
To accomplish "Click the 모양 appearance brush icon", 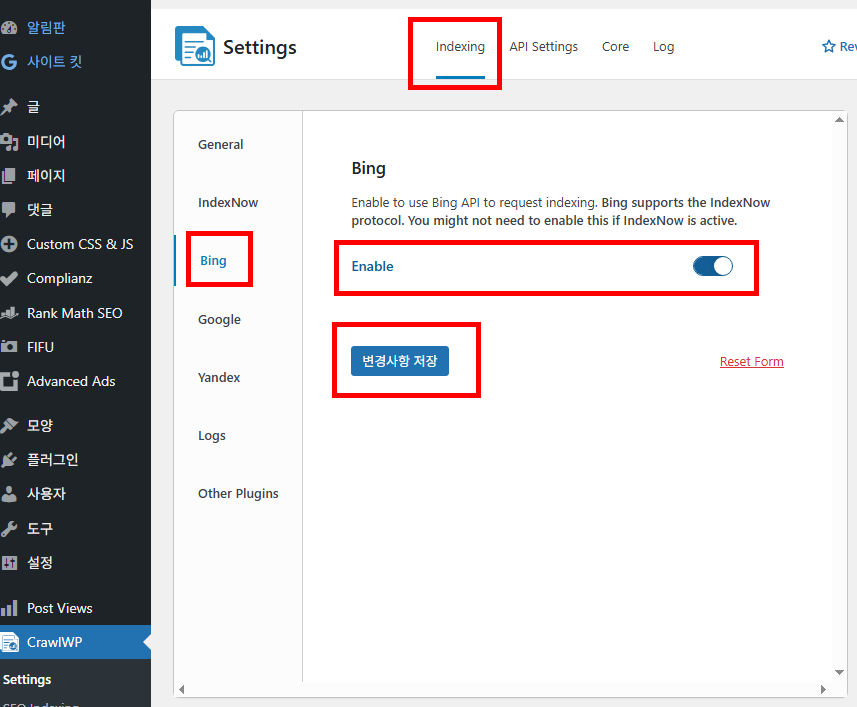I will coord(9,425).
